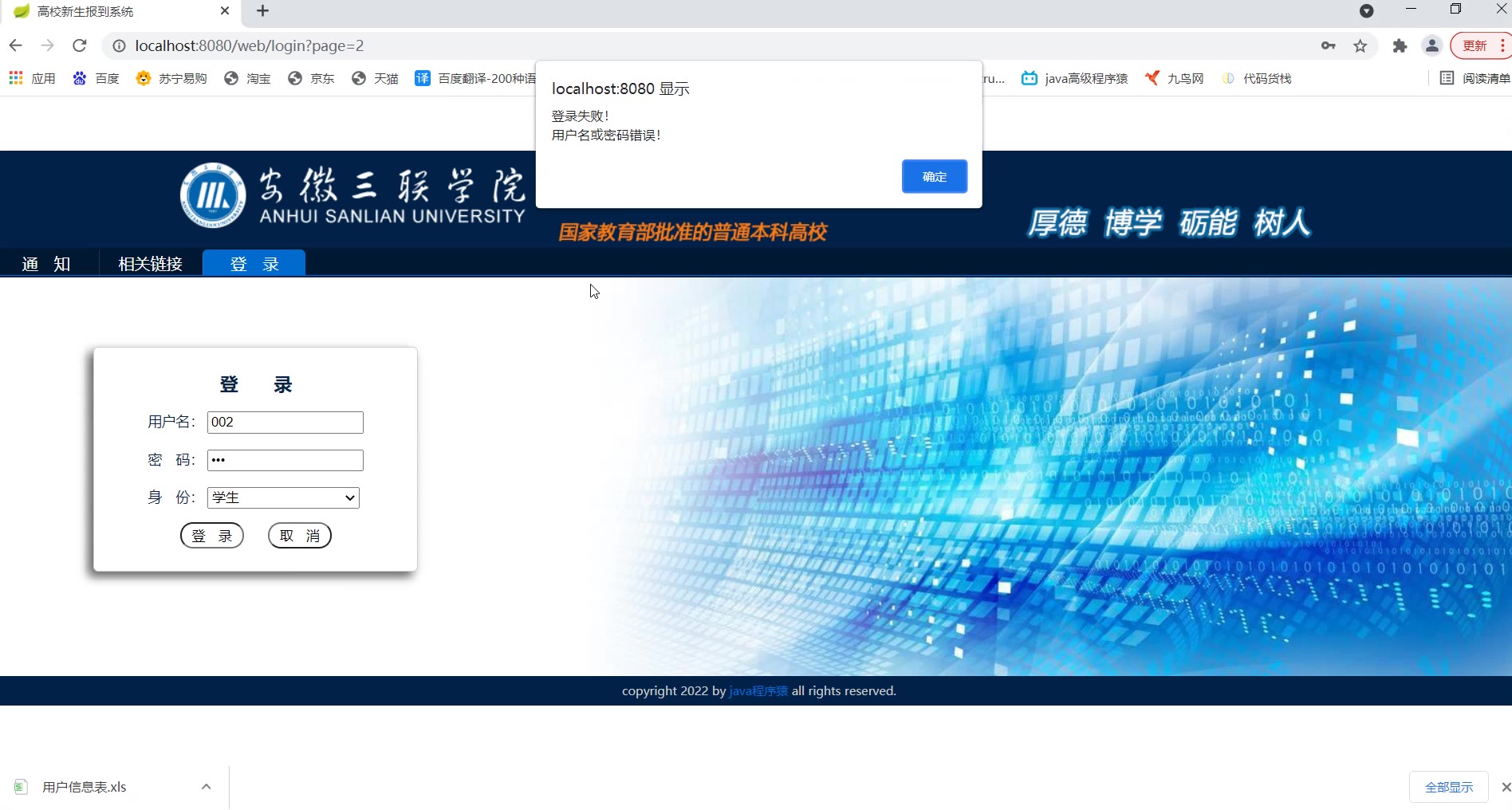Viewport: 1512px width, 810px height.
Task: Close the downloads bar
Action: [1506, 787]
